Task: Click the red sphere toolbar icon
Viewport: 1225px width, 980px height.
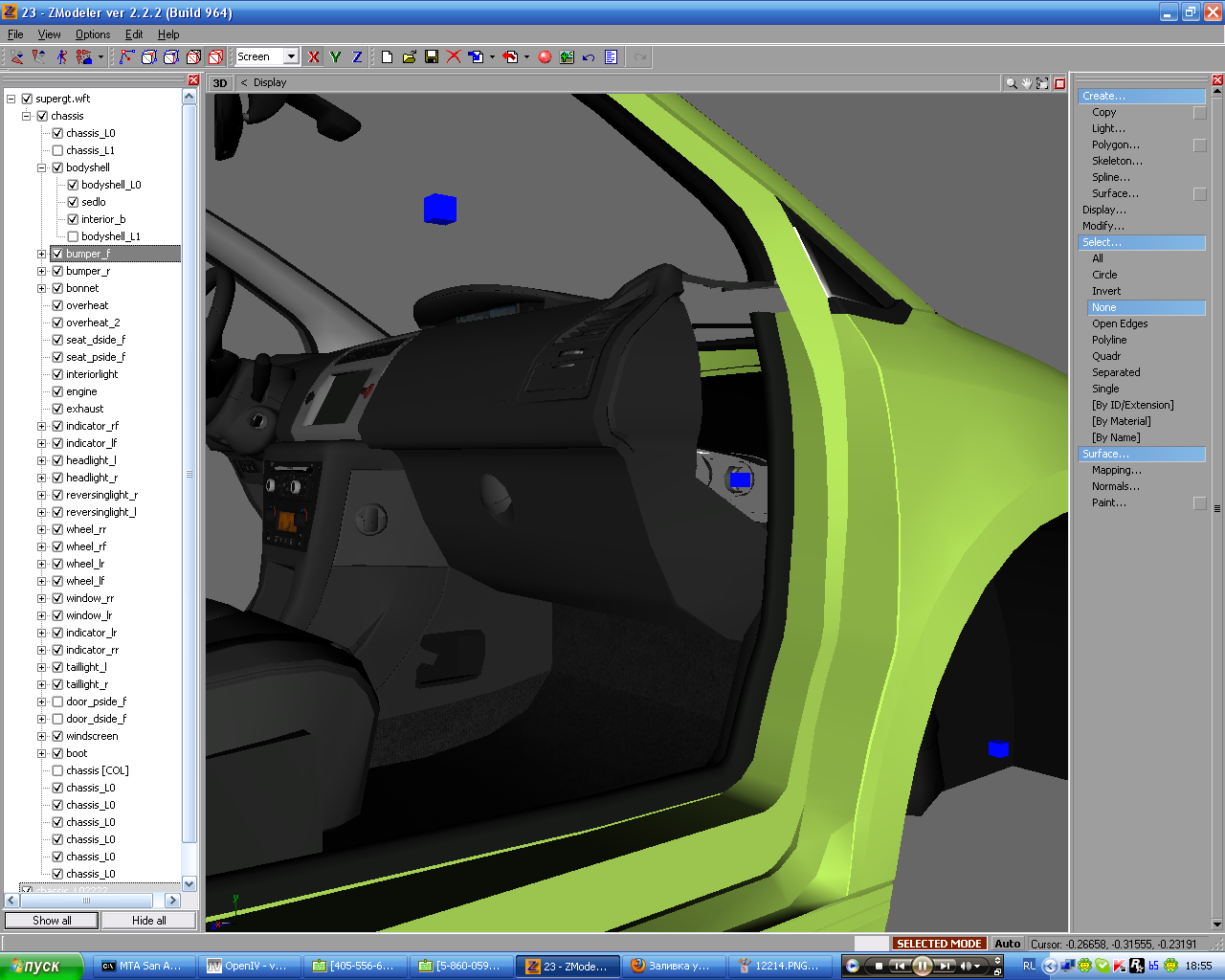Action: (545, 57)
